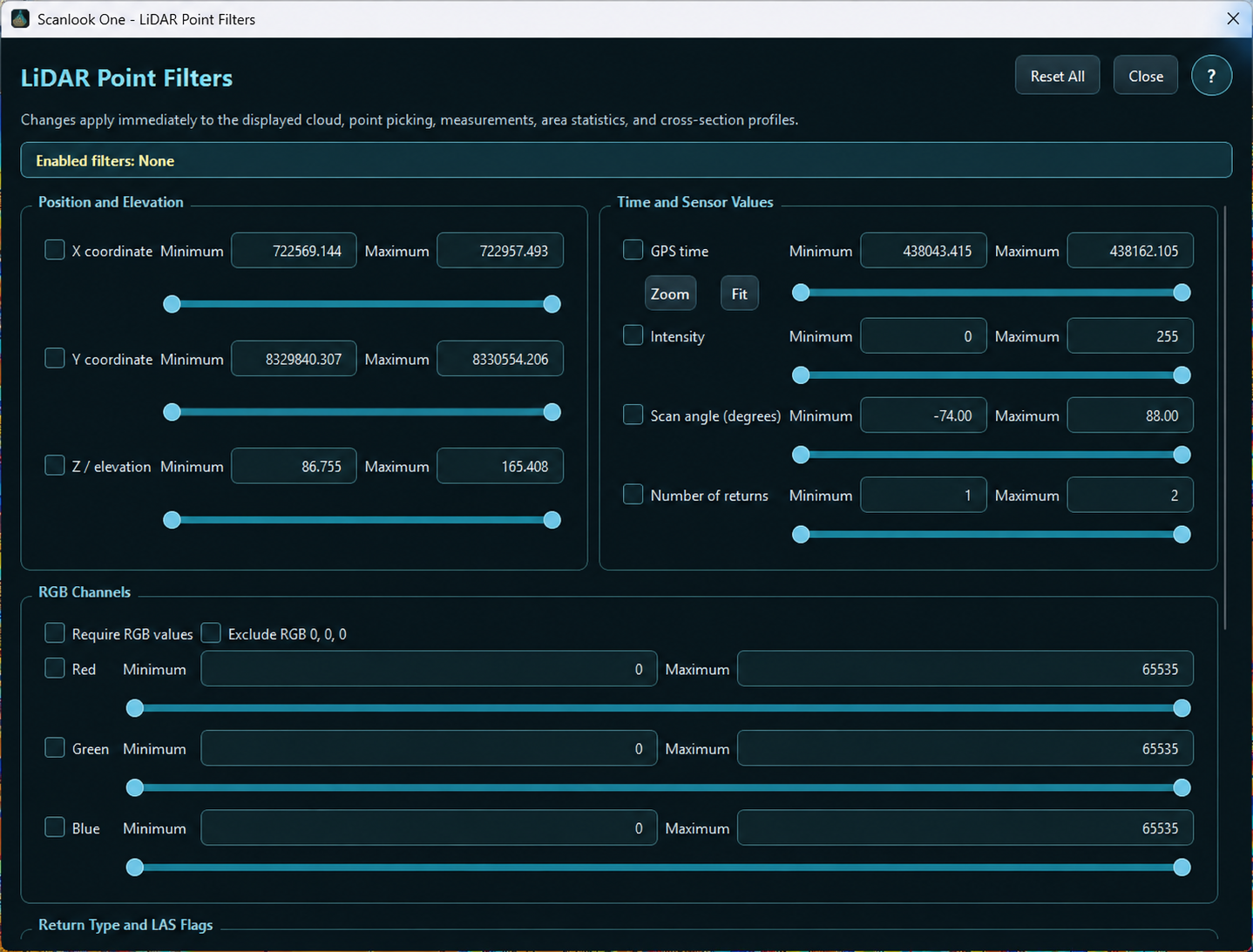The width and height of the screenshot is (1253, 952).
Task: Click the Number of returns minimum field
Action: tap(924, 495)
